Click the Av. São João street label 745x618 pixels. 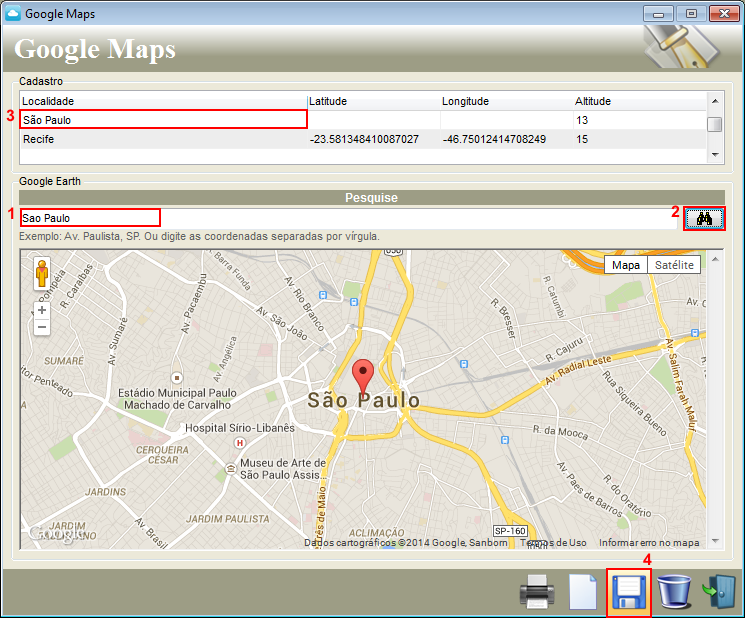tap(282, 323)
